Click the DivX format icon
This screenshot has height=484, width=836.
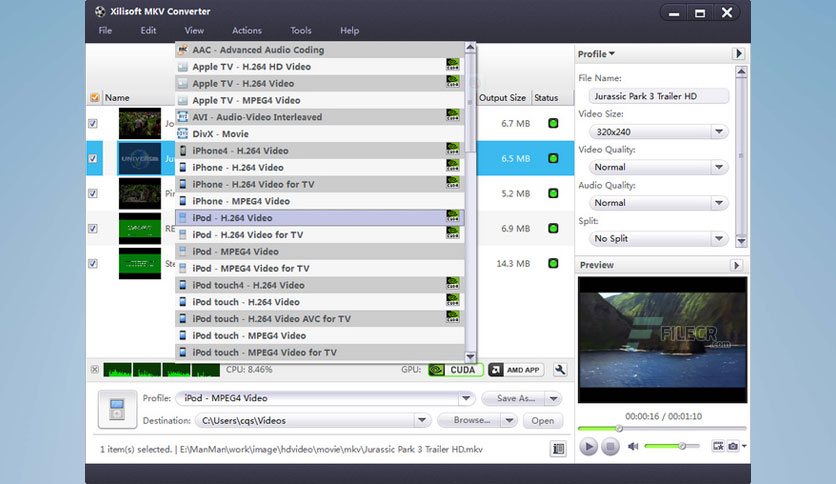(182, 133)
